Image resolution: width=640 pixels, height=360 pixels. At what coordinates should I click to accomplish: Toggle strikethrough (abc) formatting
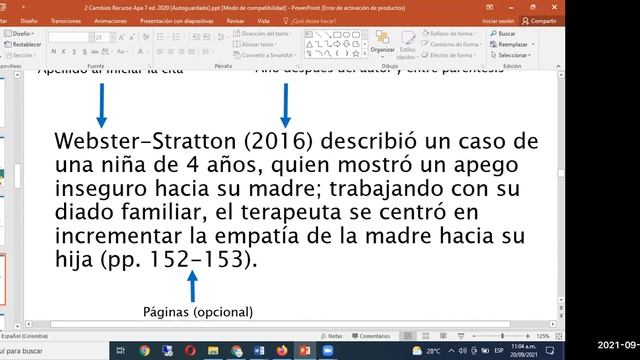pos(95,52)
